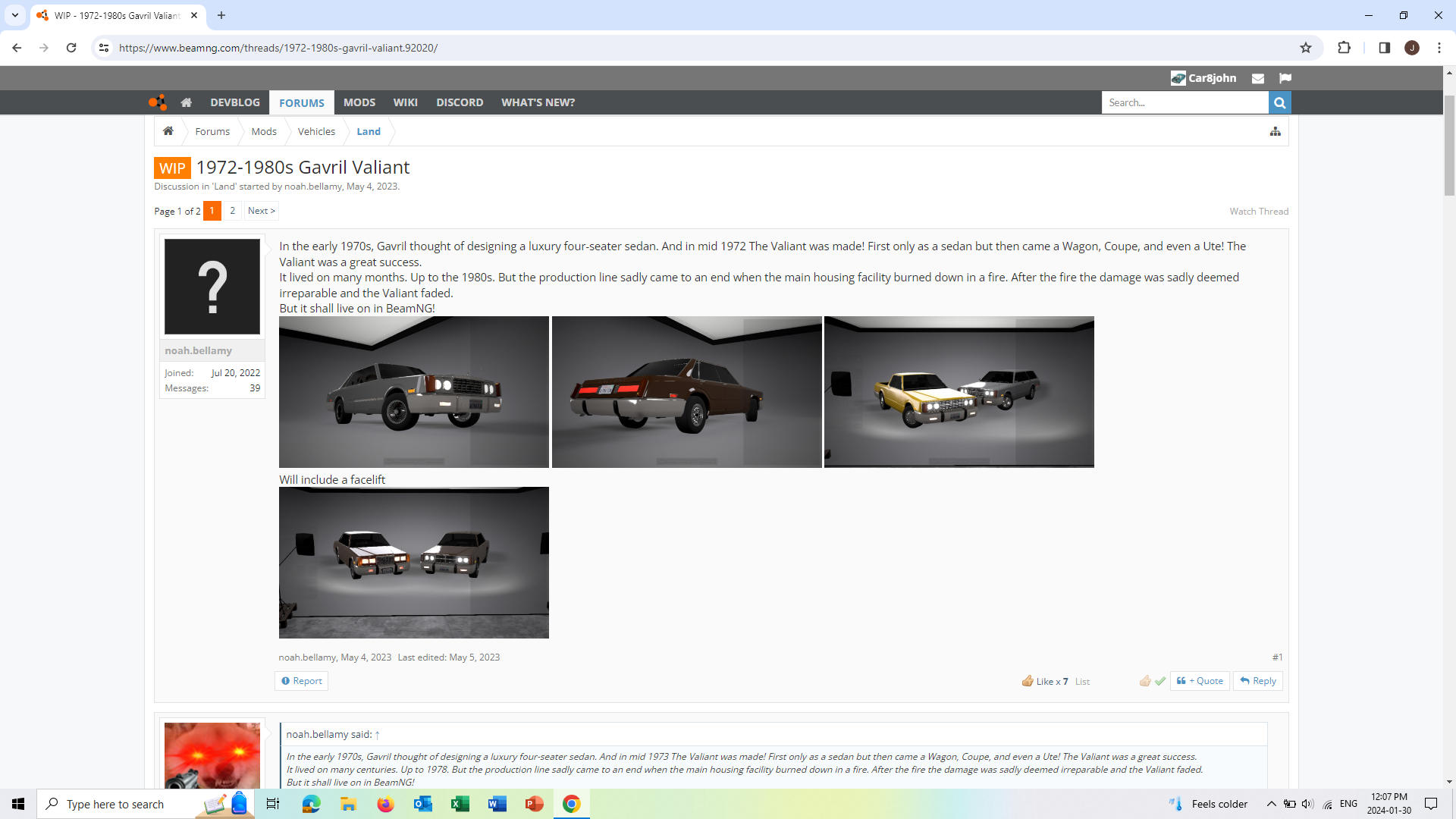Open the List of likes

[1082, 682]
